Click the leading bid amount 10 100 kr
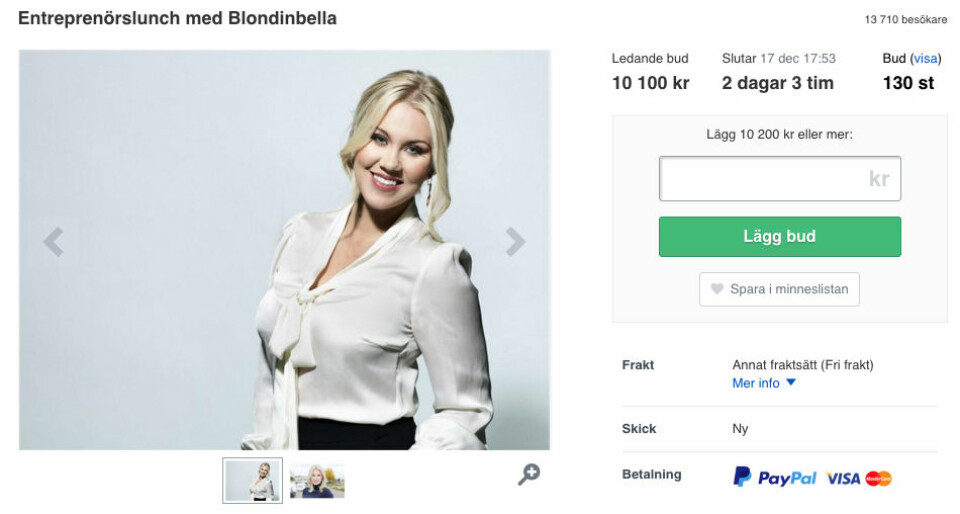The width and height of the screenshot is (960, 514). pos(650,83)
